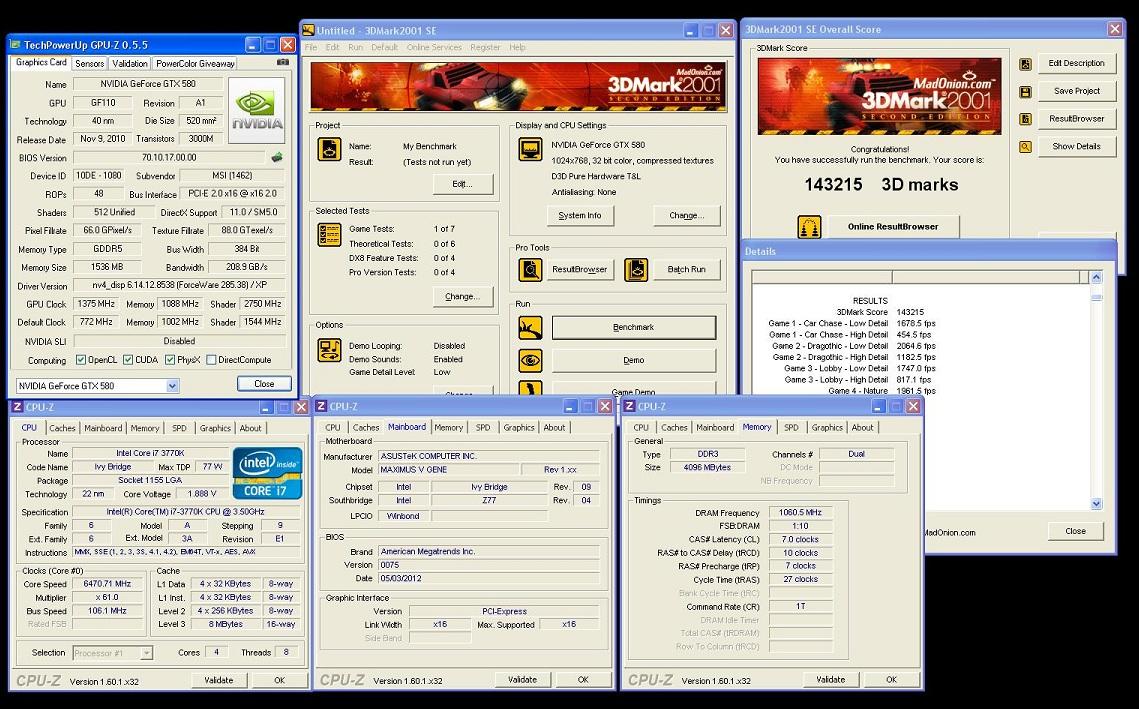Click the Benchmark button
This screenshot has width=1139, height=709.
click(633, 328)
